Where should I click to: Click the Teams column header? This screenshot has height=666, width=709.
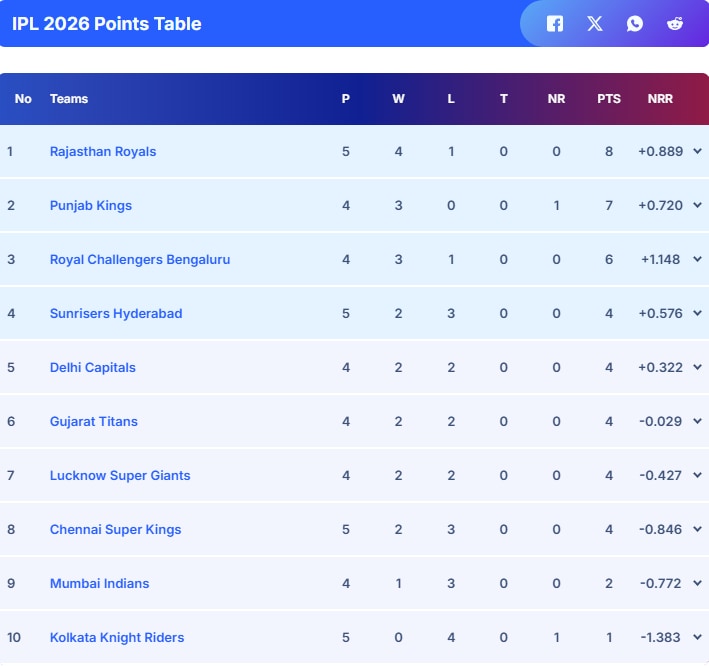69,99
